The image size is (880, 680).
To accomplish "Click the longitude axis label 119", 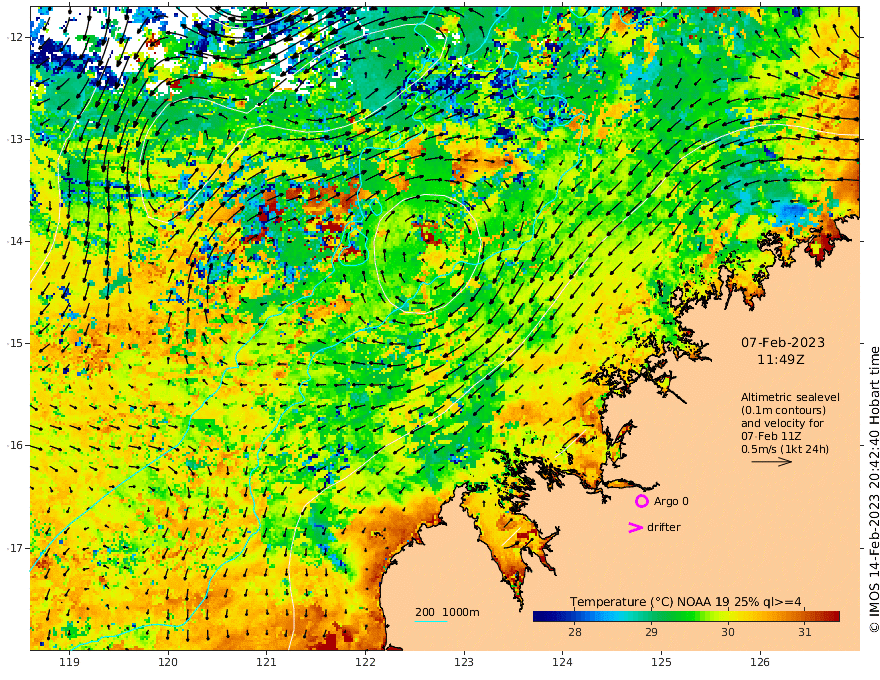I will point(70,663).
